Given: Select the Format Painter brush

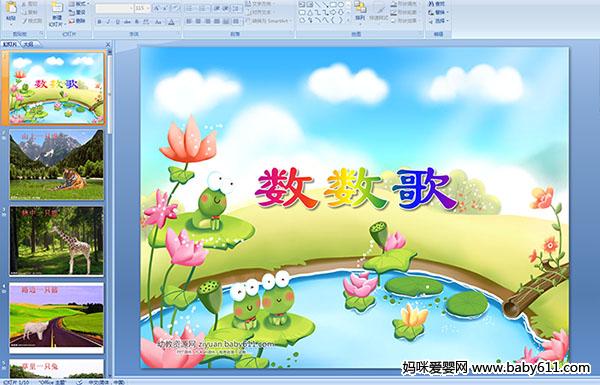Looking at the screenshot, I should tap(24, 21).
